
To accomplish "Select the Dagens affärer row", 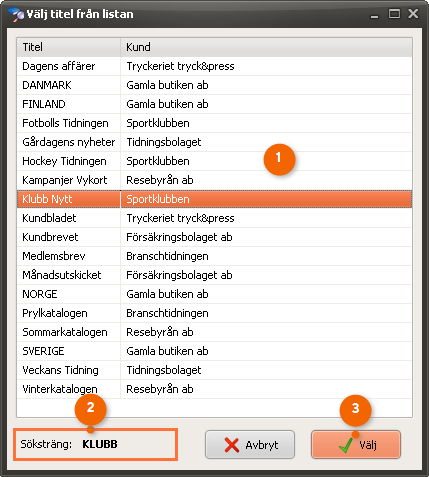I will [x=214, y=66].
